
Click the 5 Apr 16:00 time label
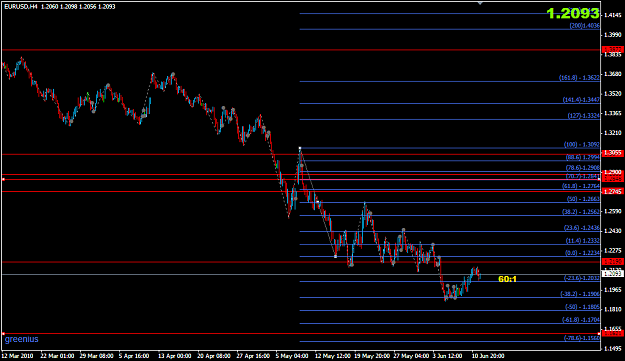coord(134,356)
